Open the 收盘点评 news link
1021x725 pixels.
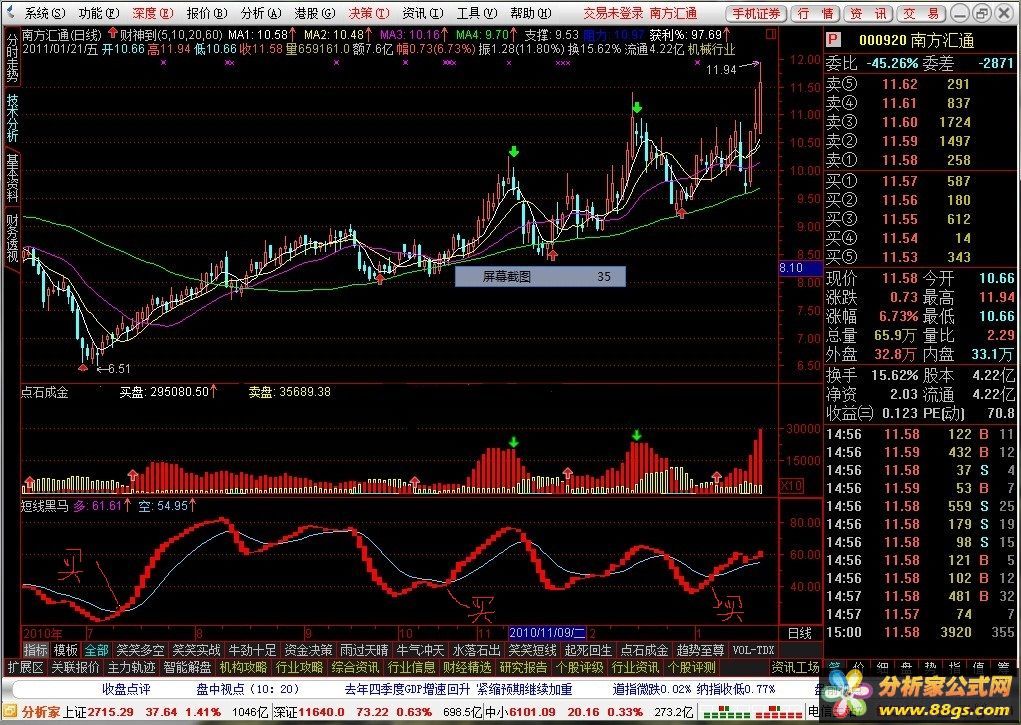pos(126,689)
